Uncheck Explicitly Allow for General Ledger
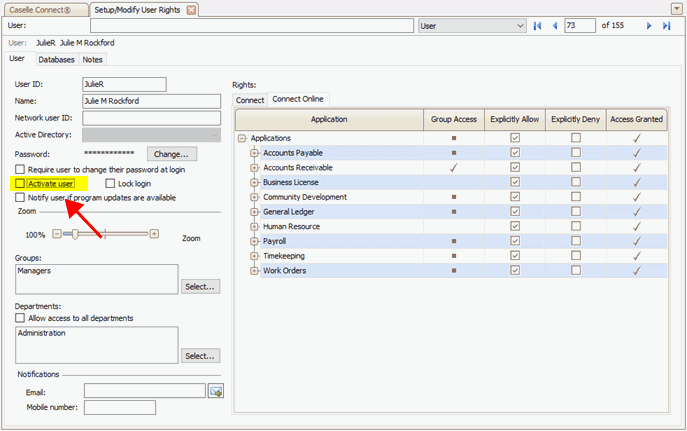Viewport: 687px width, 431px height. (x=515, y=212)
